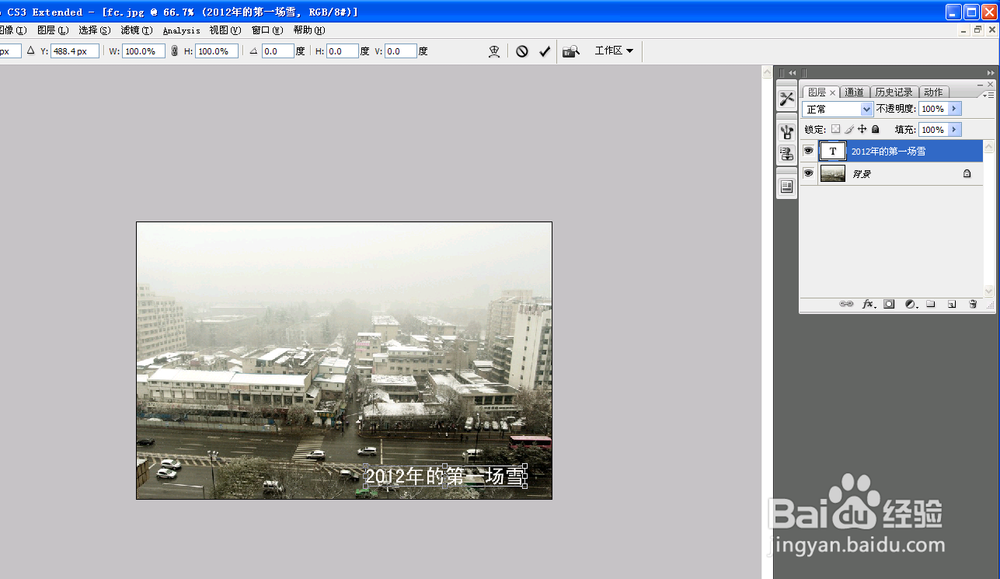Cancel the transform with the slash button
Viewport: 1000px width, 579px height.
click(521, 51)
